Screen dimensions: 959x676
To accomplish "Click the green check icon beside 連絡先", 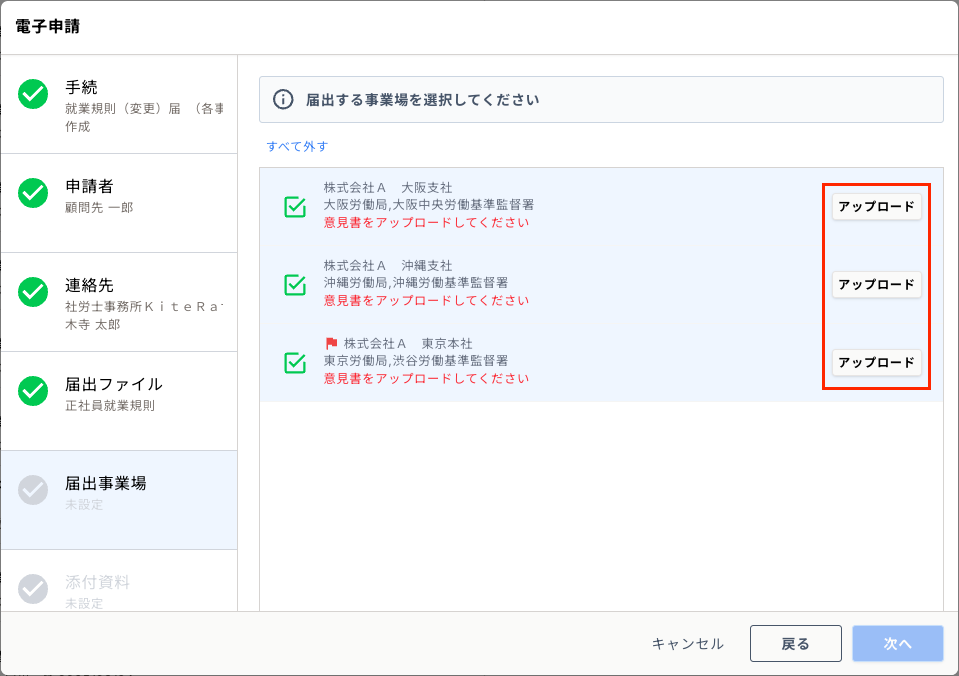I will click(33, 292).
